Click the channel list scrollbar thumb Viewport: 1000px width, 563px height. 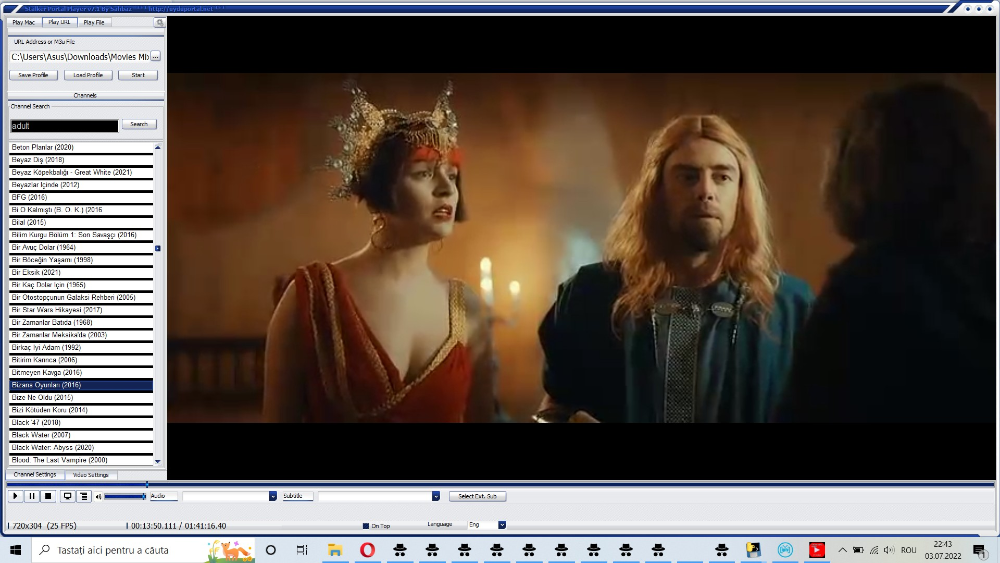point(158,248)
